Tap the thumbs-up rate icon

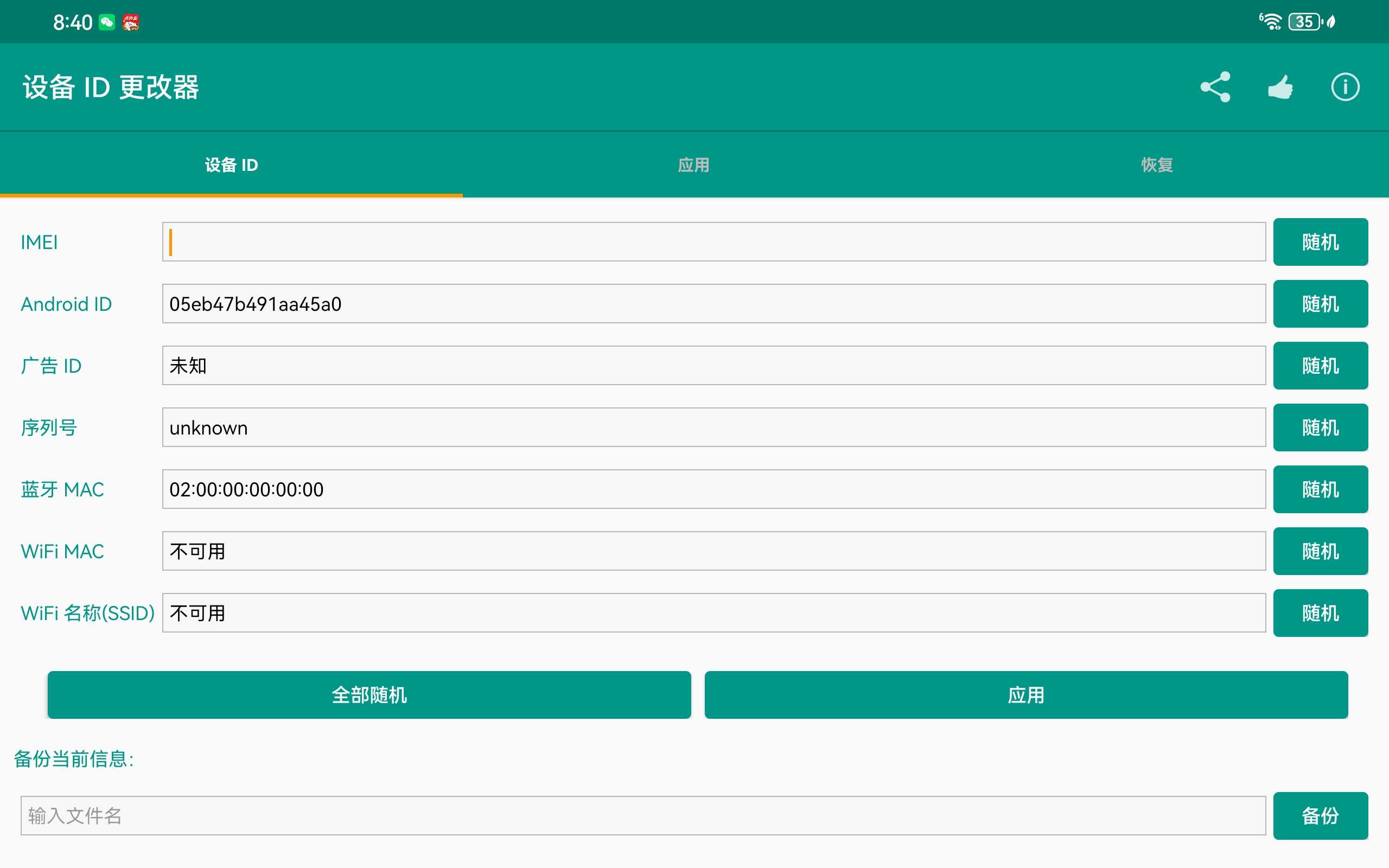coord(1280,87)
